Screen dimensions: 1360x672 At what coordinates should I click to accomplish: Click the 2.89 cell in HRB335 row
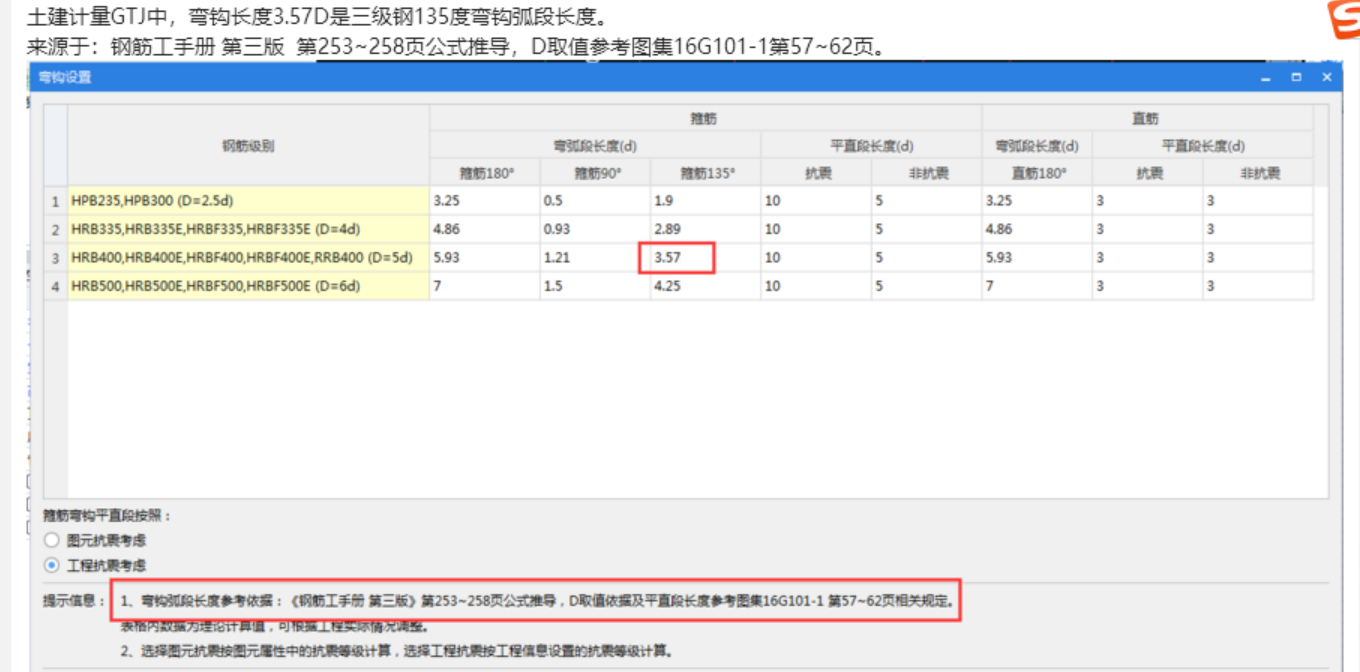705,229
